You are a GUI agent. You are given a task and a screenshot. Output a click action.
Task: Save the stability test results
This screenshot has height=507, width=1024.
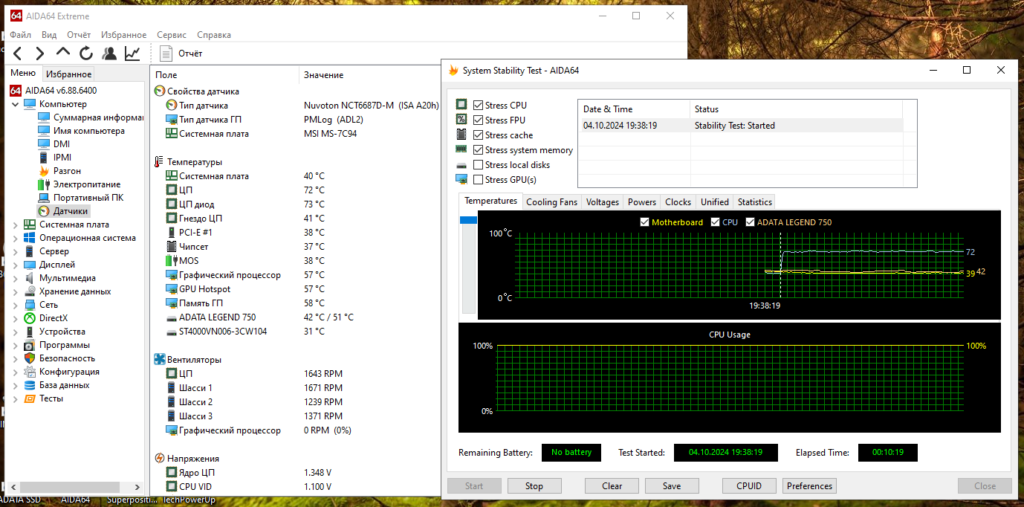click(x=672, y=486)
